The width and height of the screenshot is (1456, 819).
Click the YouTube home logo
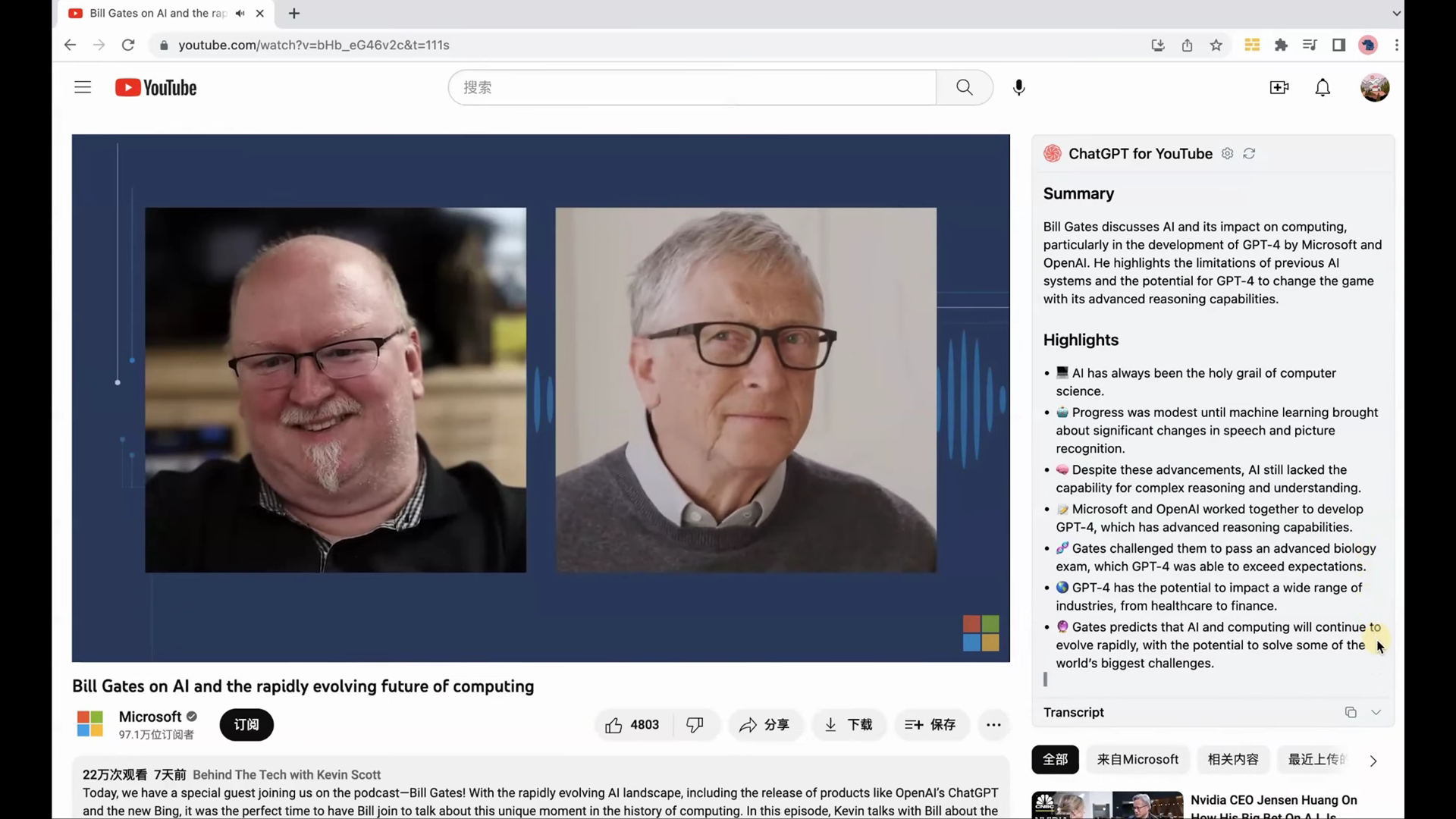[155, 87]
